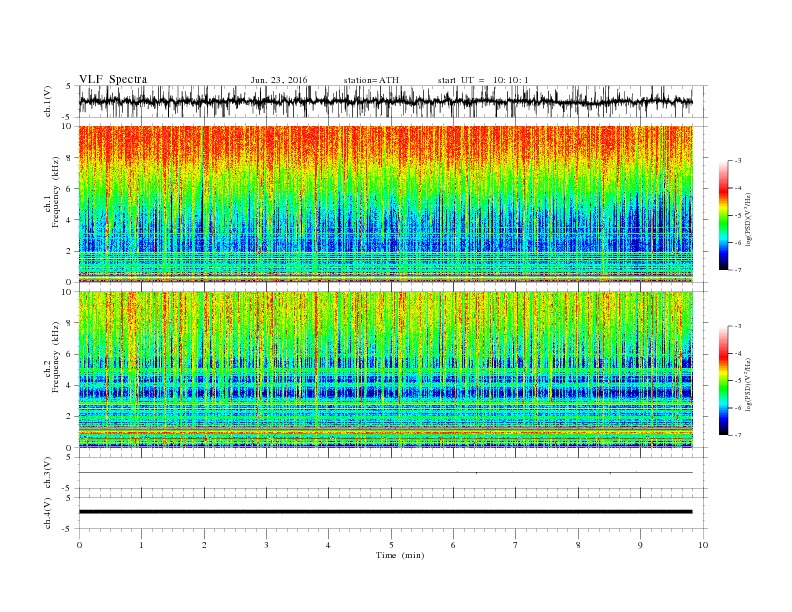Select the "start UT = 10:10:1" header text

point(483,80)
